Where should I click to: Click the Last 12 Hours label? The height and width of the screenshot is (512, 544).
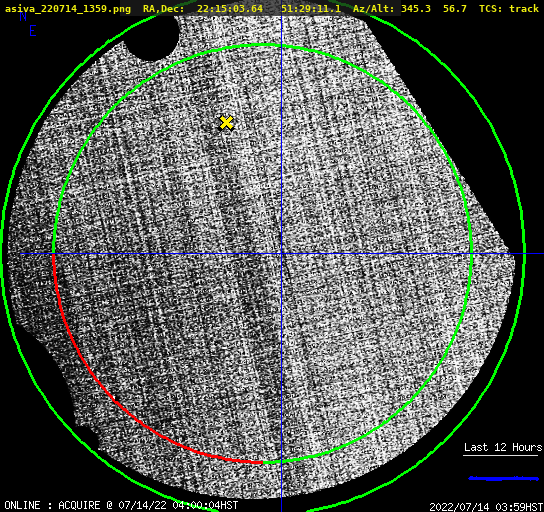tap(503, 447)
